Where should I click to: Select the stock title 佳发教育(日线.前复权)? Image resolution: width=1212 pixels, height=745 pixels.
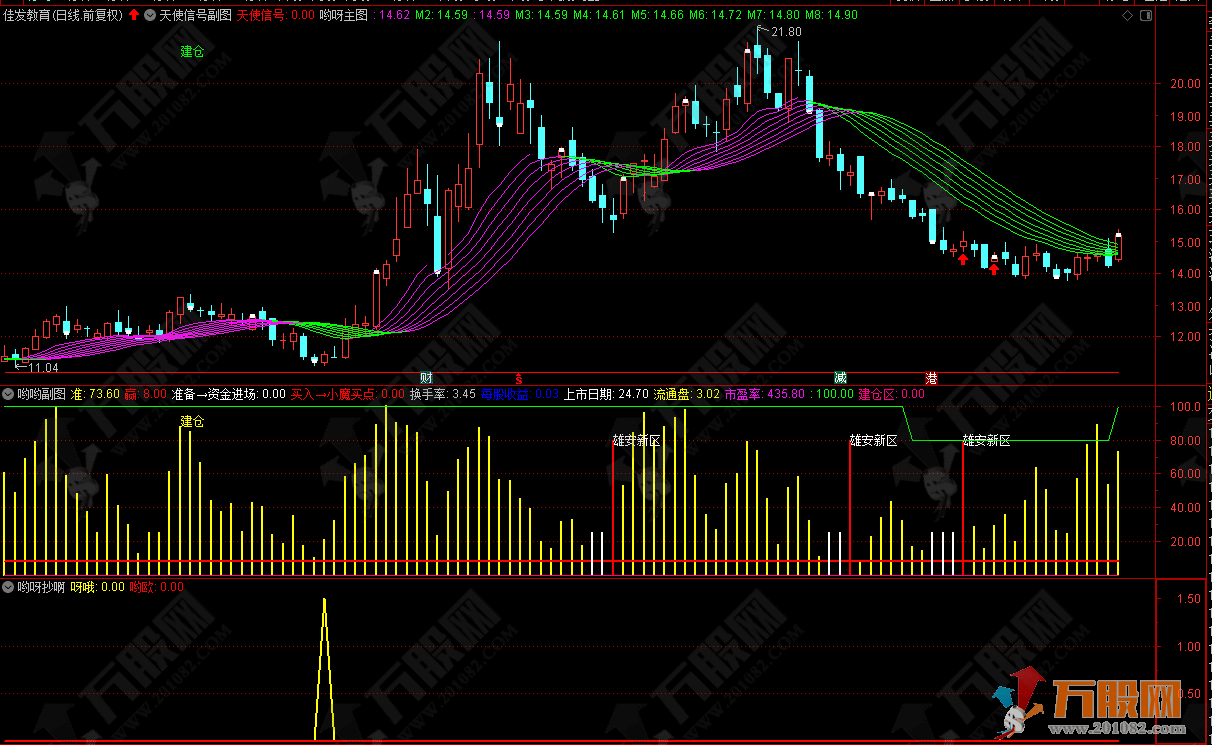[63, 15]
